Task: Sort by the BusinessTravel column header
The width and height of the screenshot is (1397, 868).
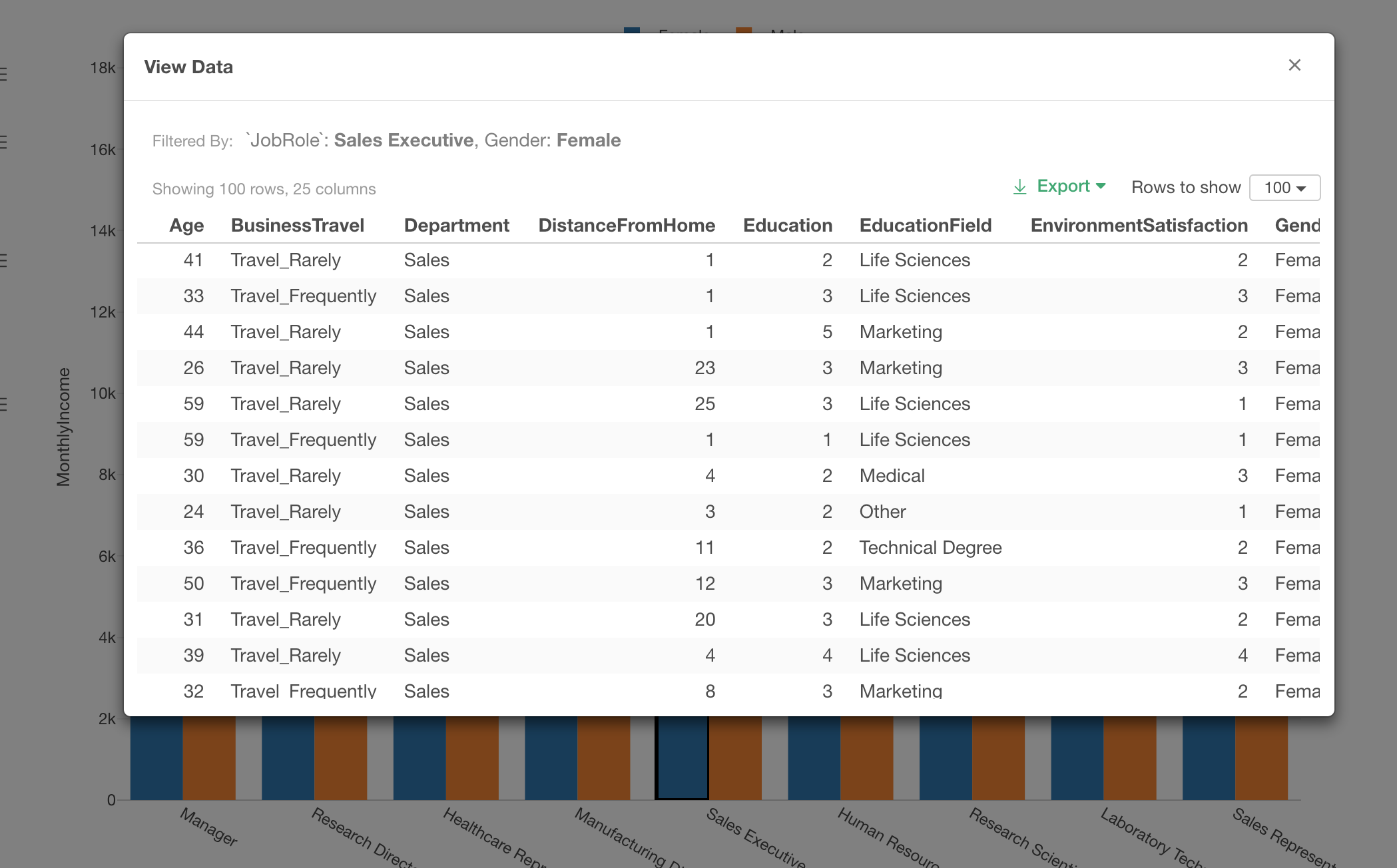Action: click(298, 226)
